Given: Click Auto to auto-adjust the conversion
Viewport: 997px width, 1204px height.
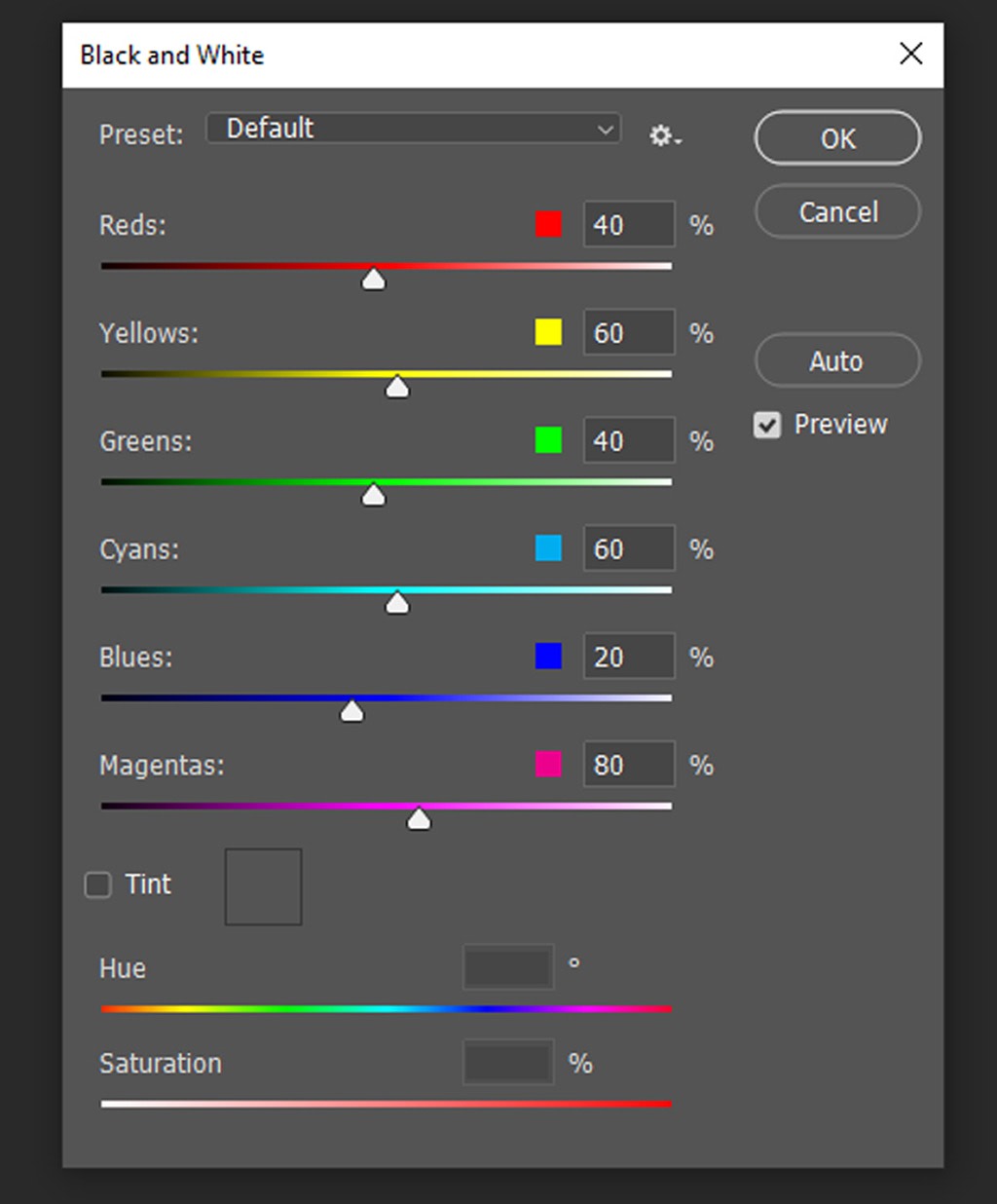Looking at the screenshot, I should [837, 361].
